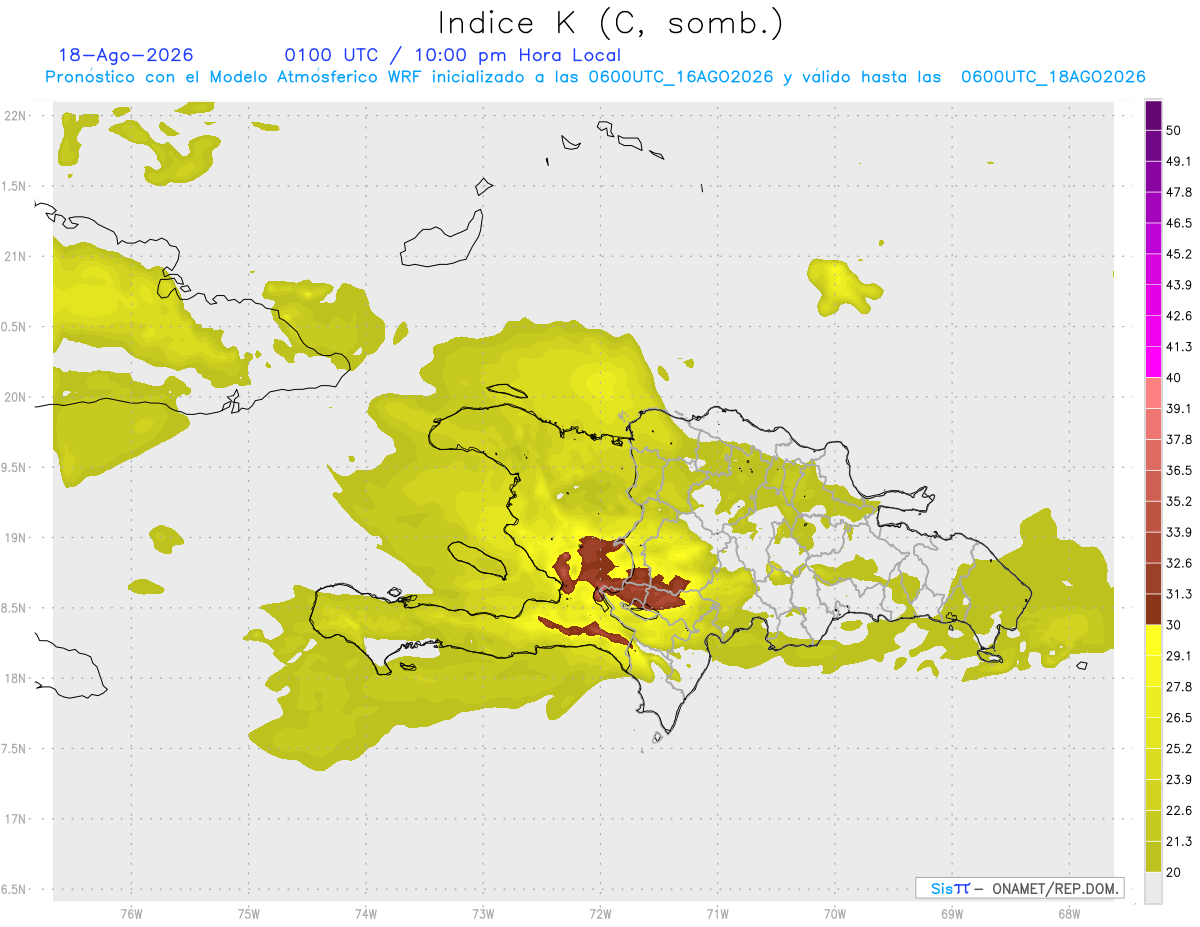Click the 'Indice K (C, somb.)' title
The image size is (1200, 927).
610,23
